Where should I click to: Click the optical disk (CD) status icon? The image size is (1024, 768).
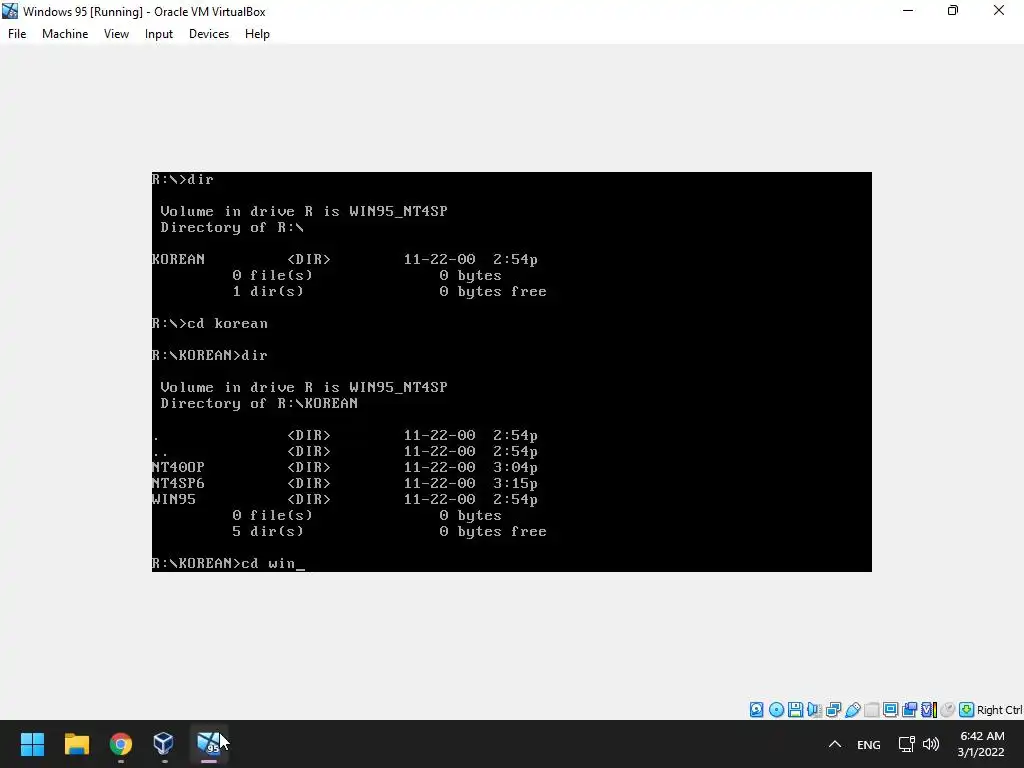(776, 710)
